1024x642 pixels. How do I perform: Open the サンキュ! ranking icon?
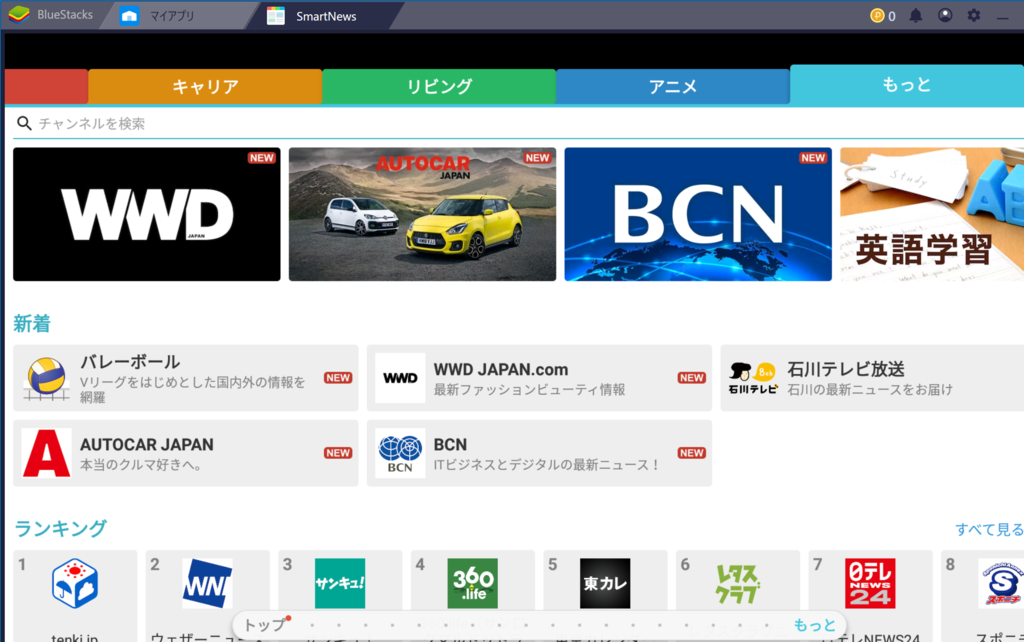pos(340,583)
